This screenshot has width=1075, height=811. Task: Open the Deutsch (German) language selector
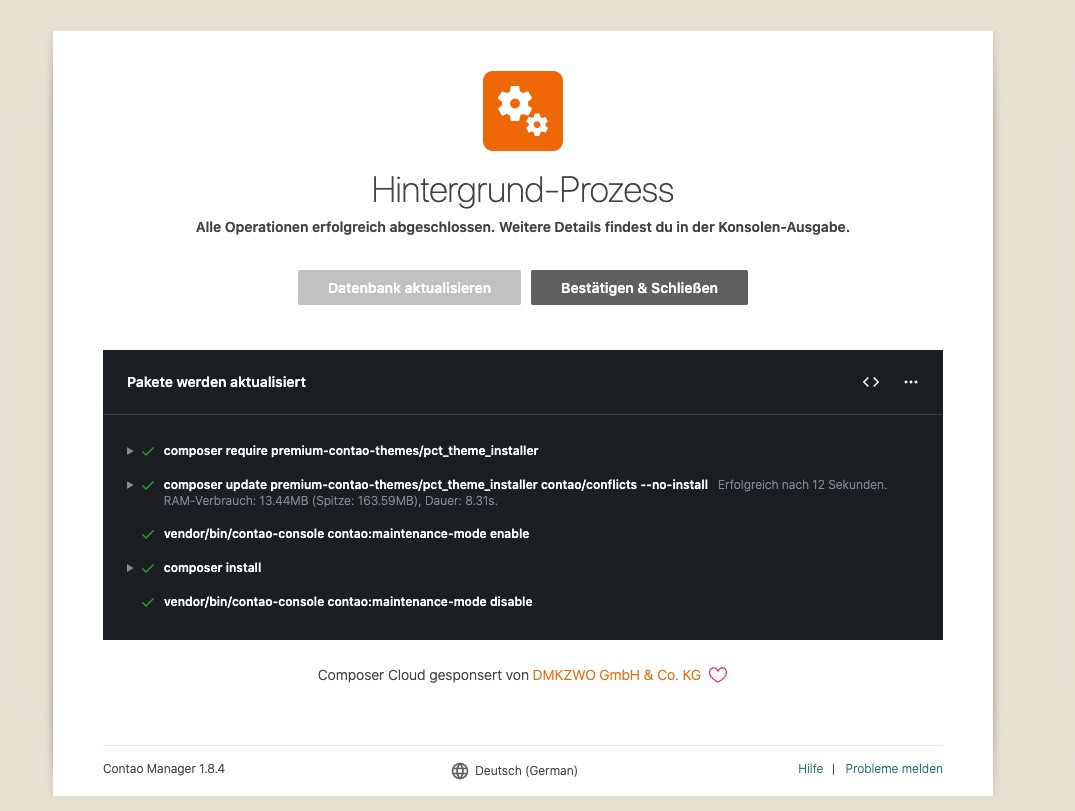click(x=515, y=771)
